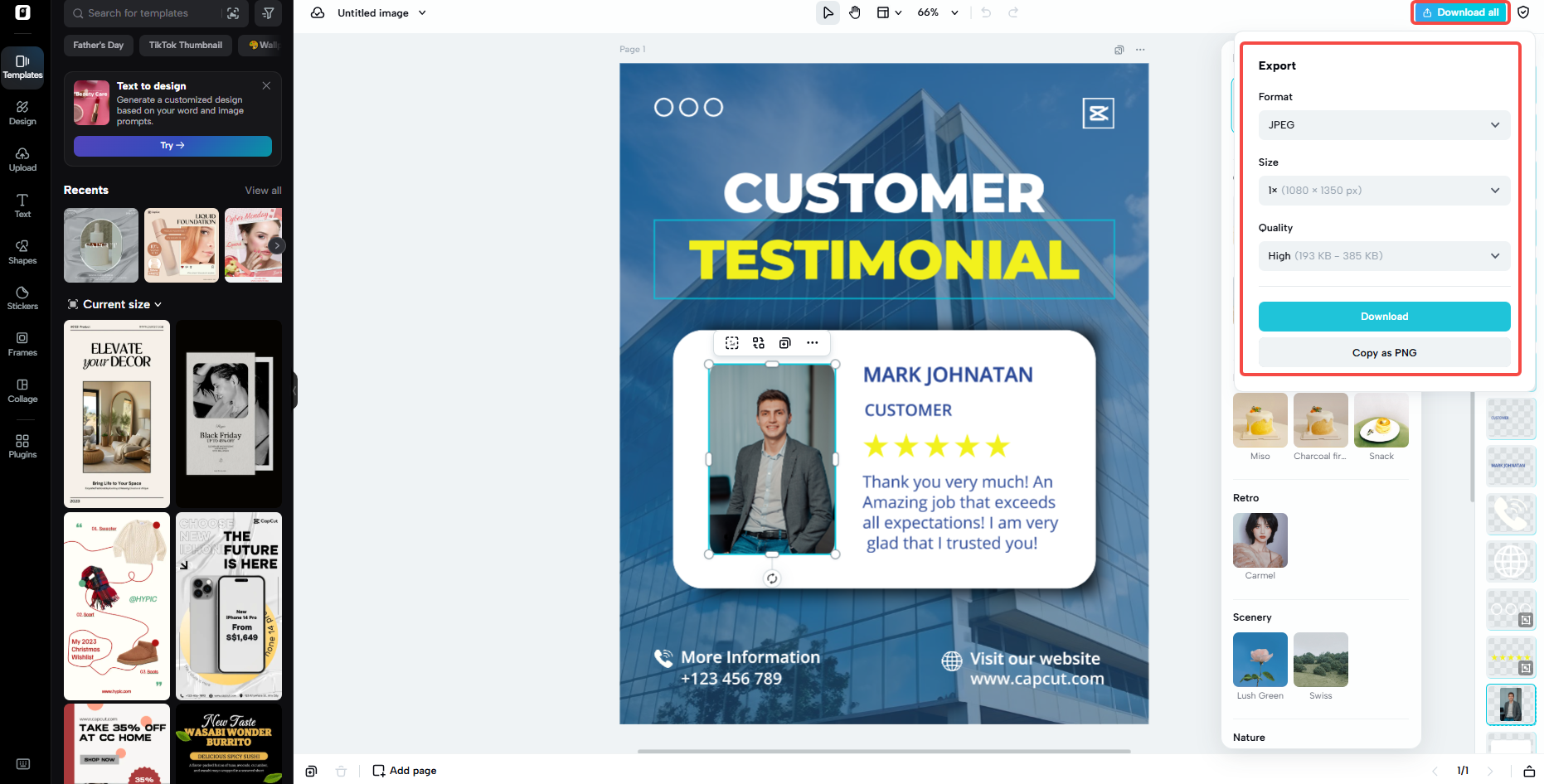Image resolution: width=1544 pixels, height=784 pixels.
Task: Select the TESTIMONIAL heading on canvas
Action: point(884,259)
